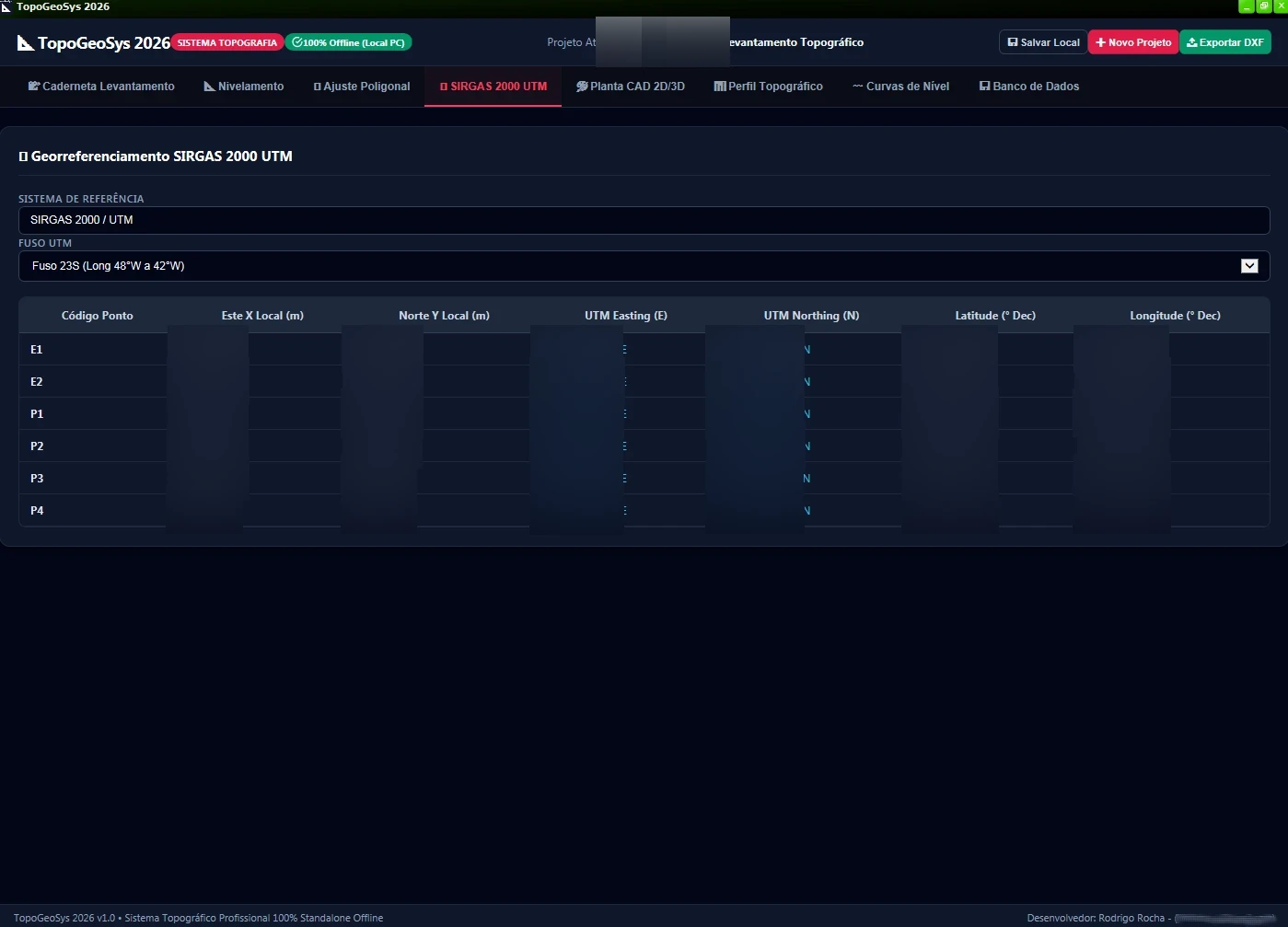Open the Perfil Topográfico tab
The image size is (1288, 927).
pos(769,87)
